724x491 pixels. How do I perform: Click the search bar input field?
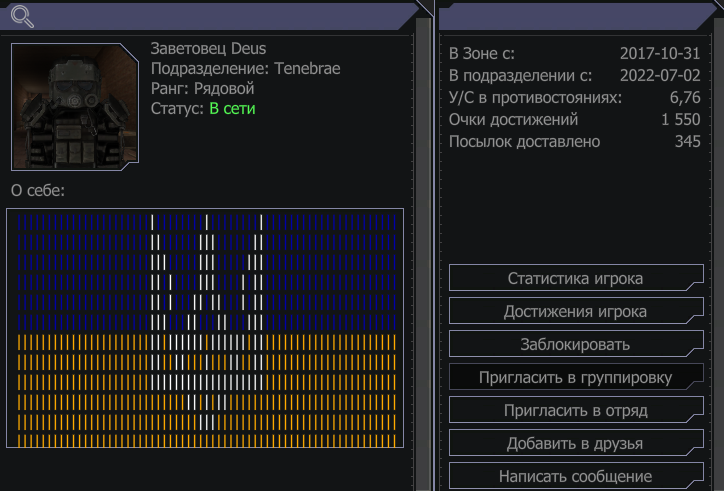pos(208,17)
